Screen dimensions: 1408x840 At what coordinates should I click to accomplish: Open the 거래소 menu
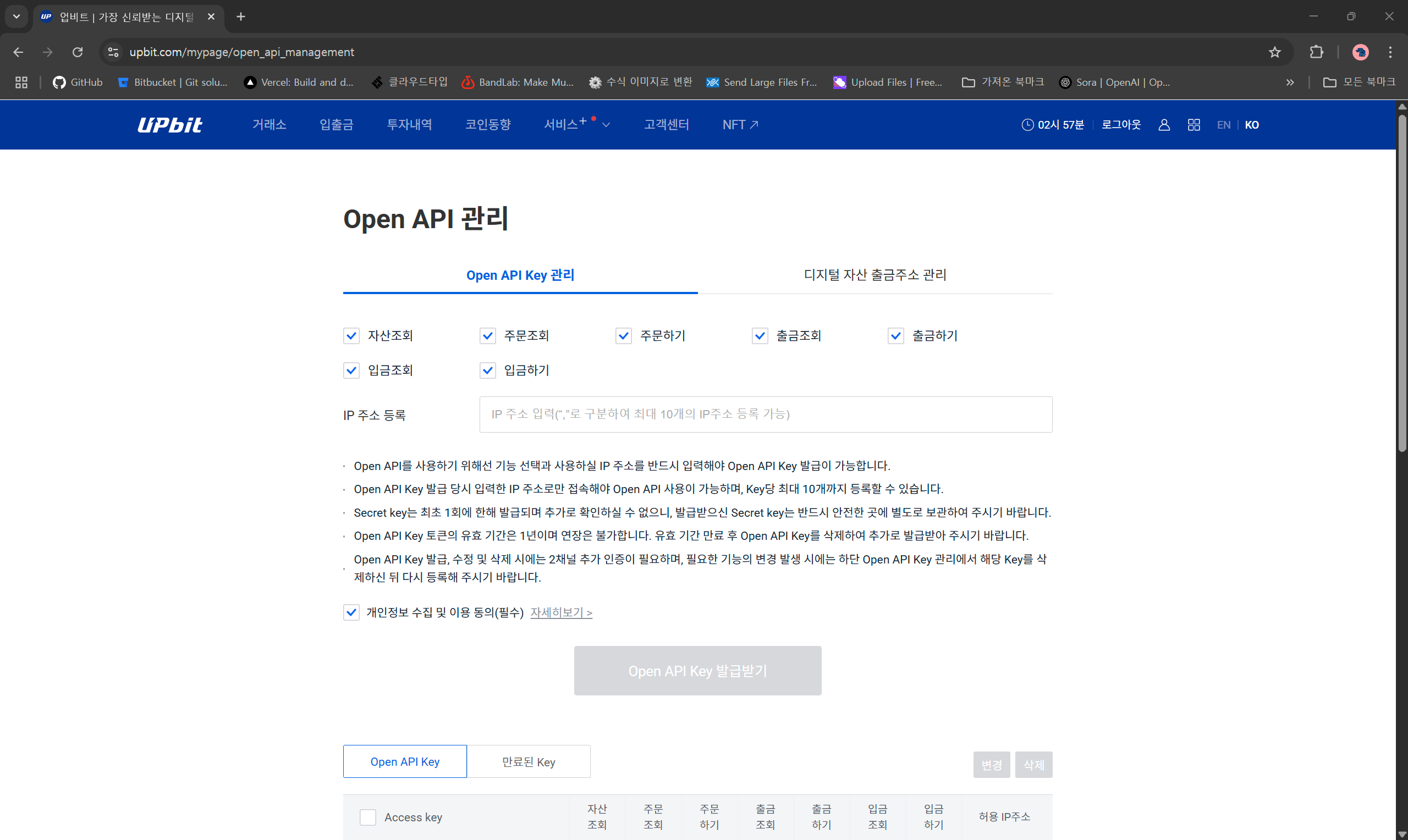point(269,125)
